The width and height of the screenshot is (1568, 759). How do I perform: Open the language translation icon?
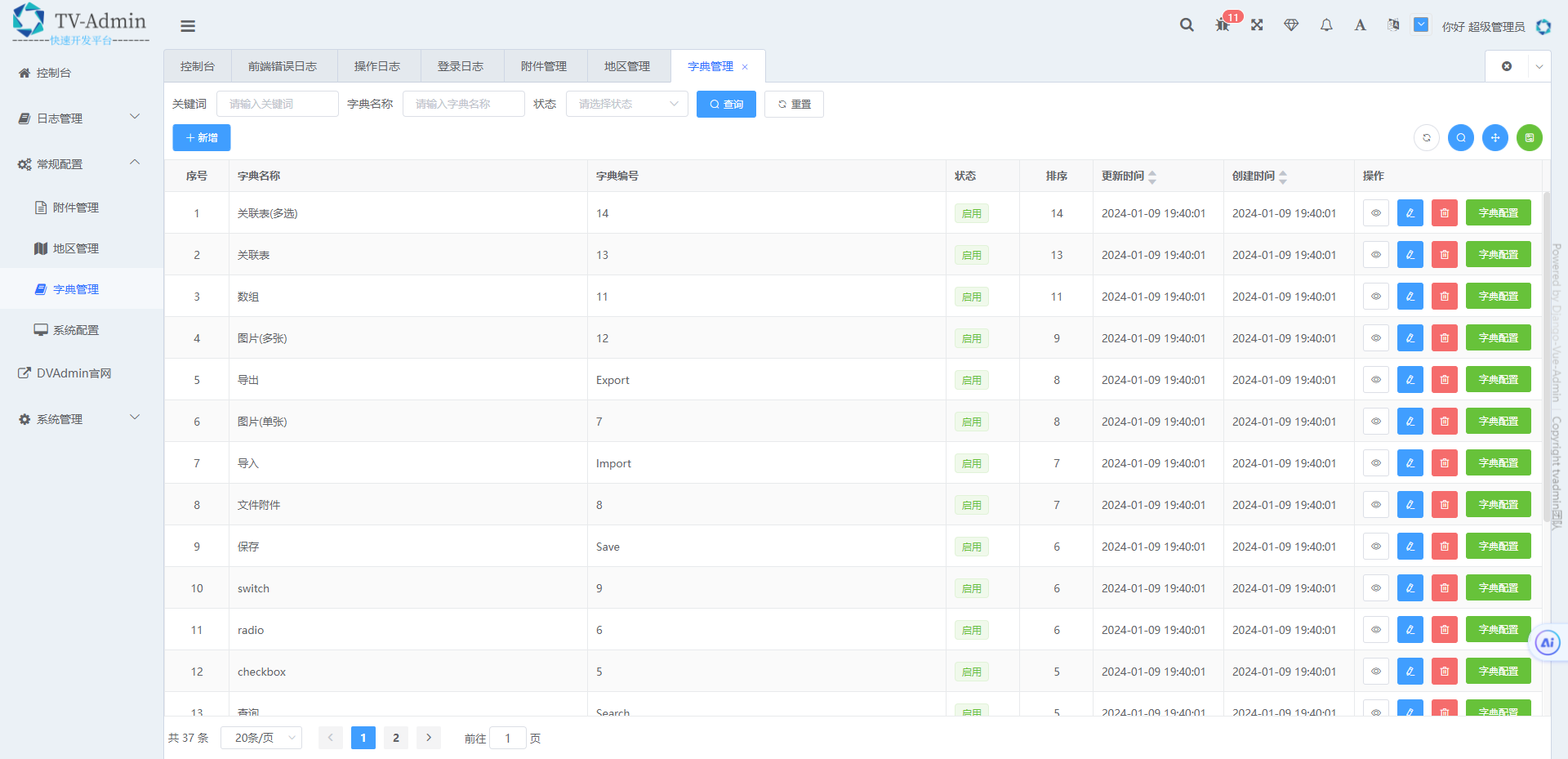[x=1393, y=25]
